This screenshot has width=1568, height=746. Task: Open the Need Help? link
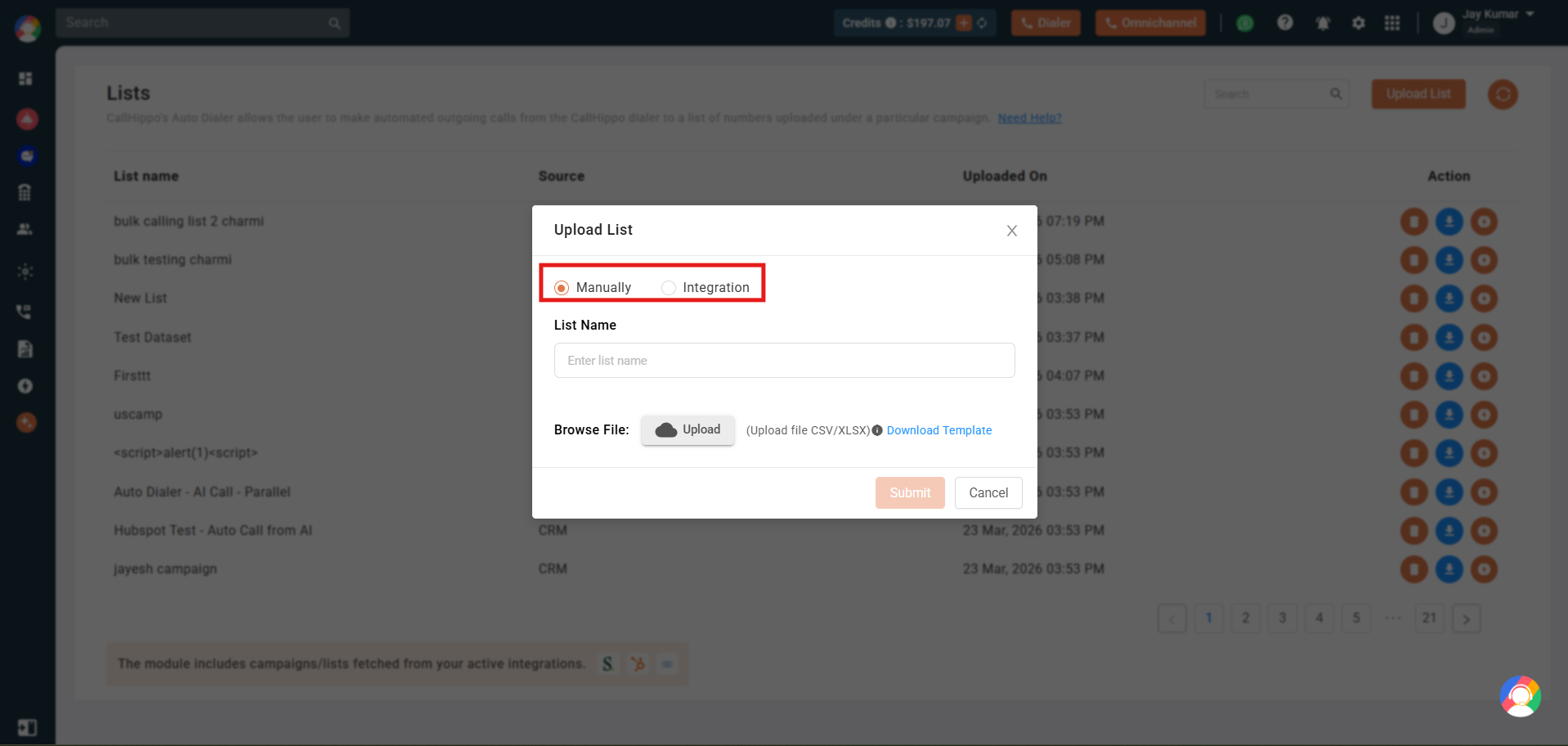click(x=1029, y=118)
